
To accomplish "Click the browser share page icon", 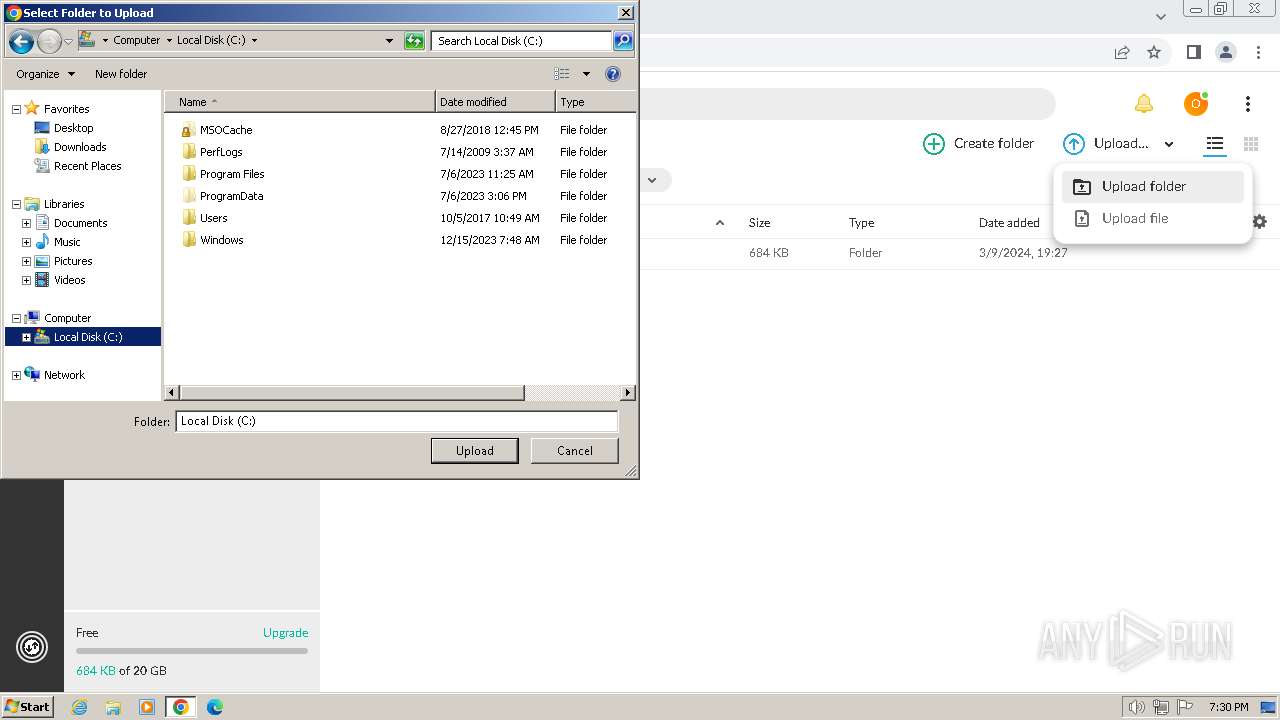I will click(x=1122, y=52).
